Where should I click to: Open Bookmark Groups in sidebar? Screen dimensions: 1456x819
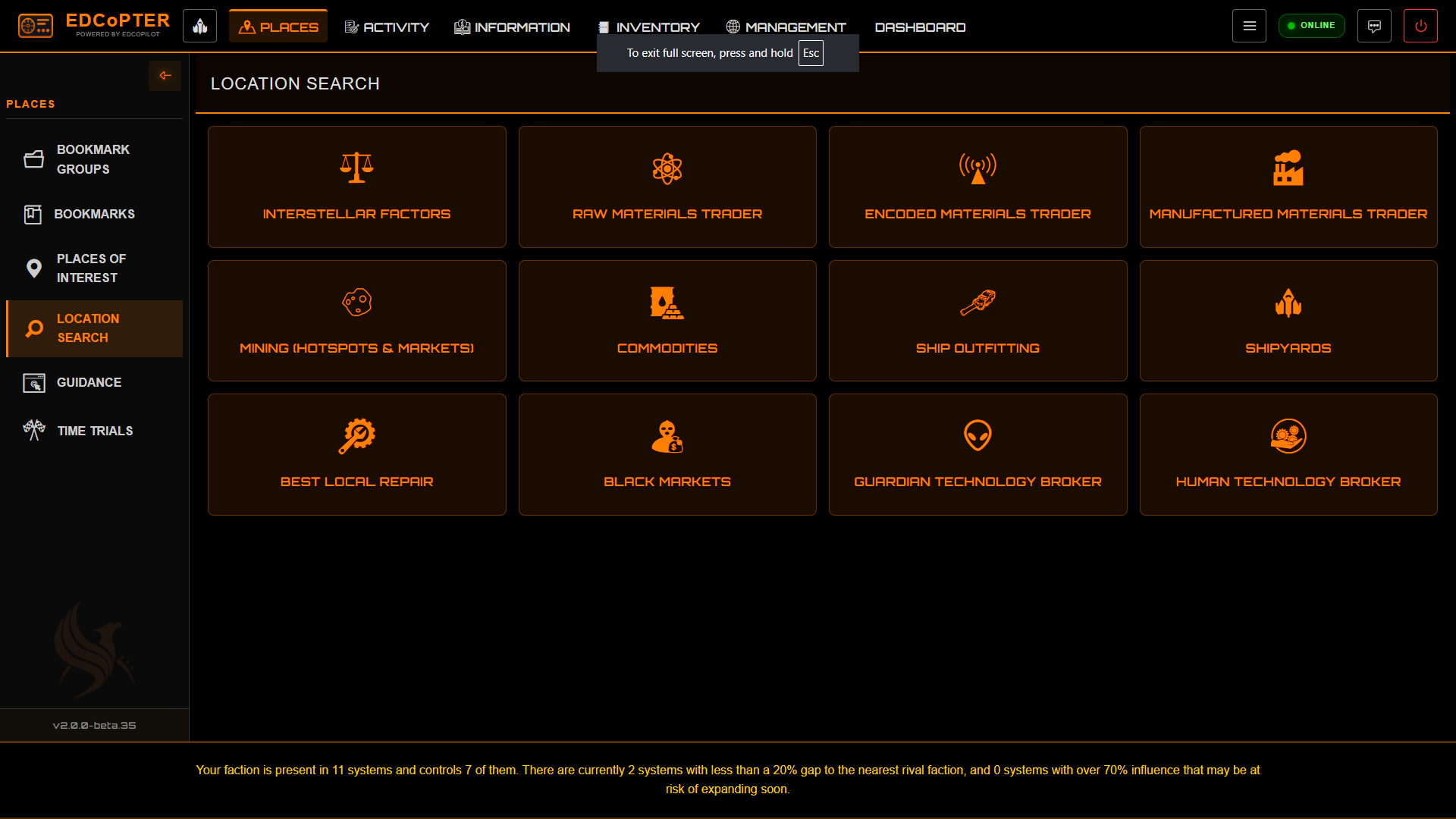[x=93, y=159]
